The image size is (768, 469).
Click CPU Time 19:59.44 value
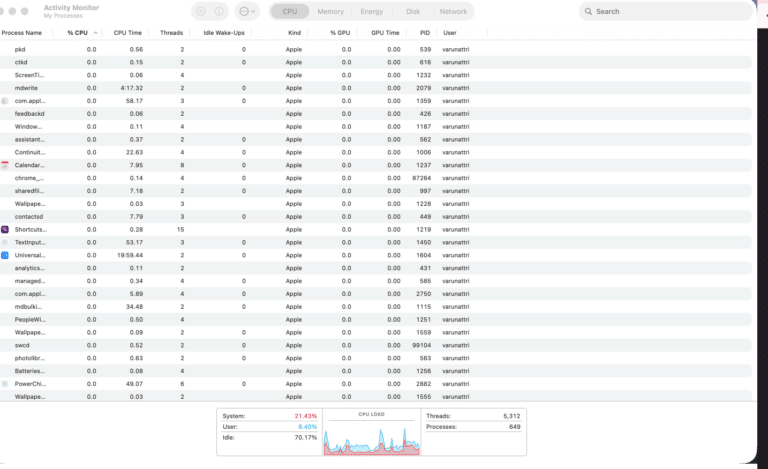pos(130,255)
